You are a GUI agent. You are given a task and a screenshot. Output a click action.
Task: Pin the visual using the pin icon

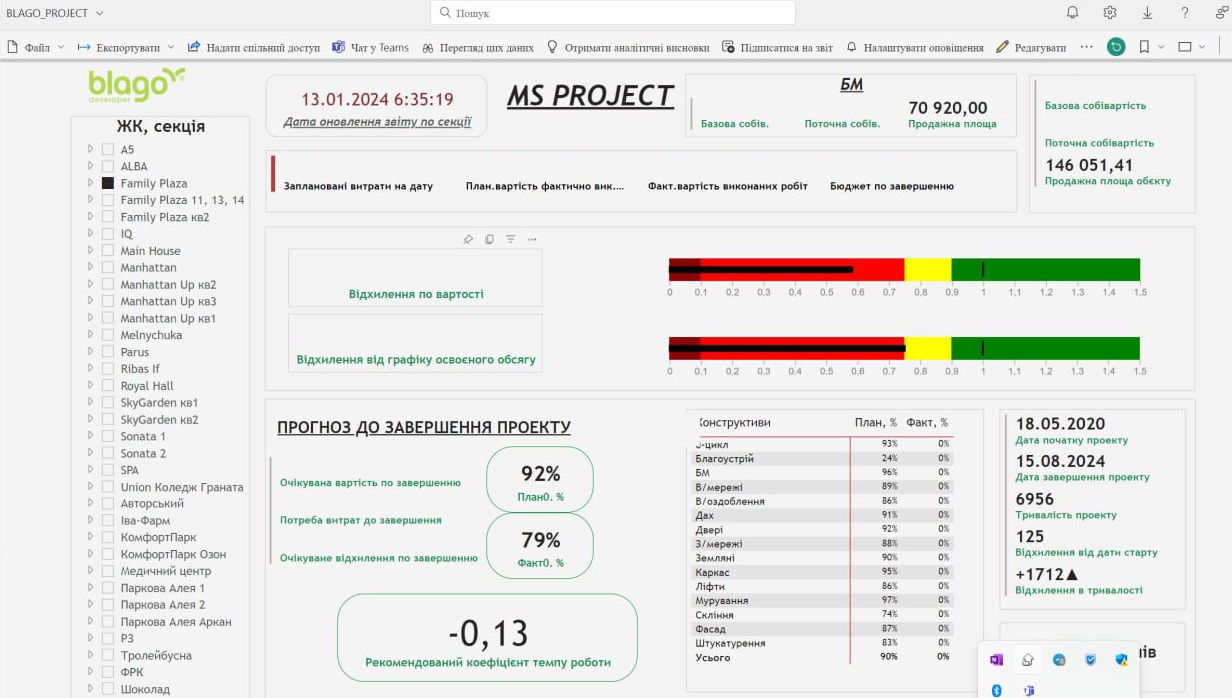467,239
